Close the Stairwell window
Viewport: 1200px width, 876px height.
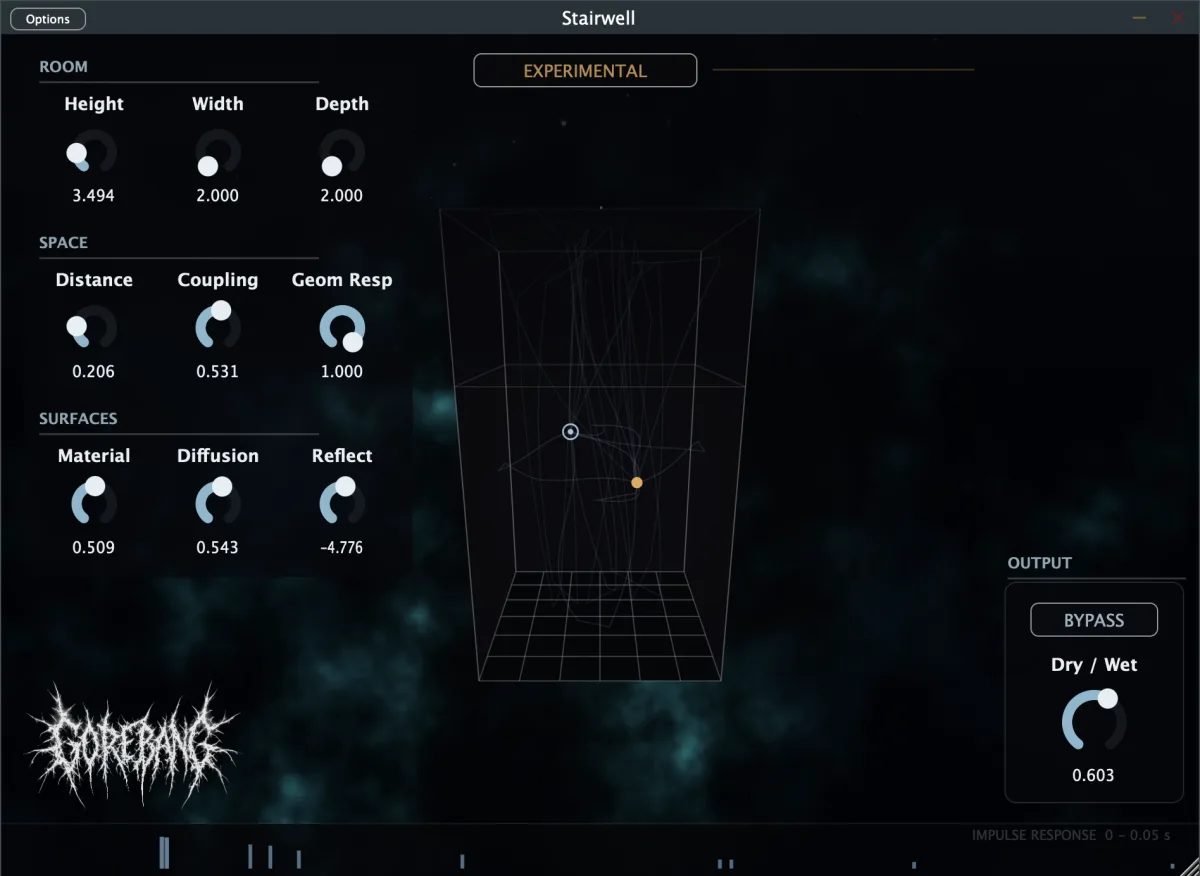[x=1177, y=18]
